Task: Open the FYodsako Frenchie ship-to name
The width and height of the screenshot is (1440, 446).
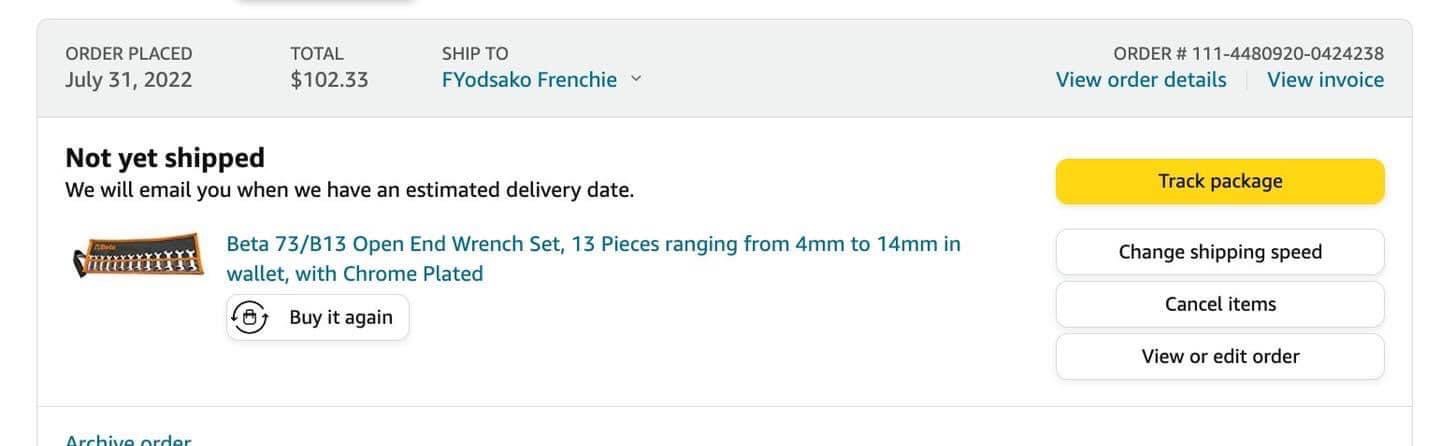Action: pos(529,80)
